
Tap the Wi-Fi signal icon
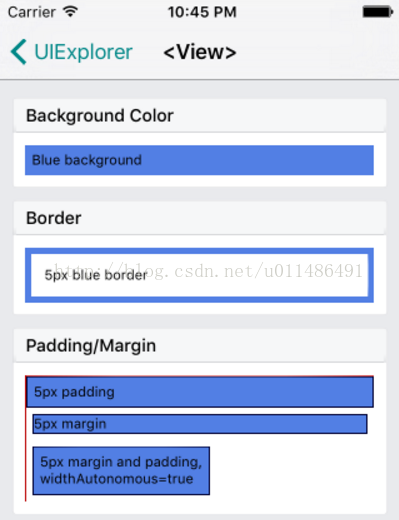point(71,12)
